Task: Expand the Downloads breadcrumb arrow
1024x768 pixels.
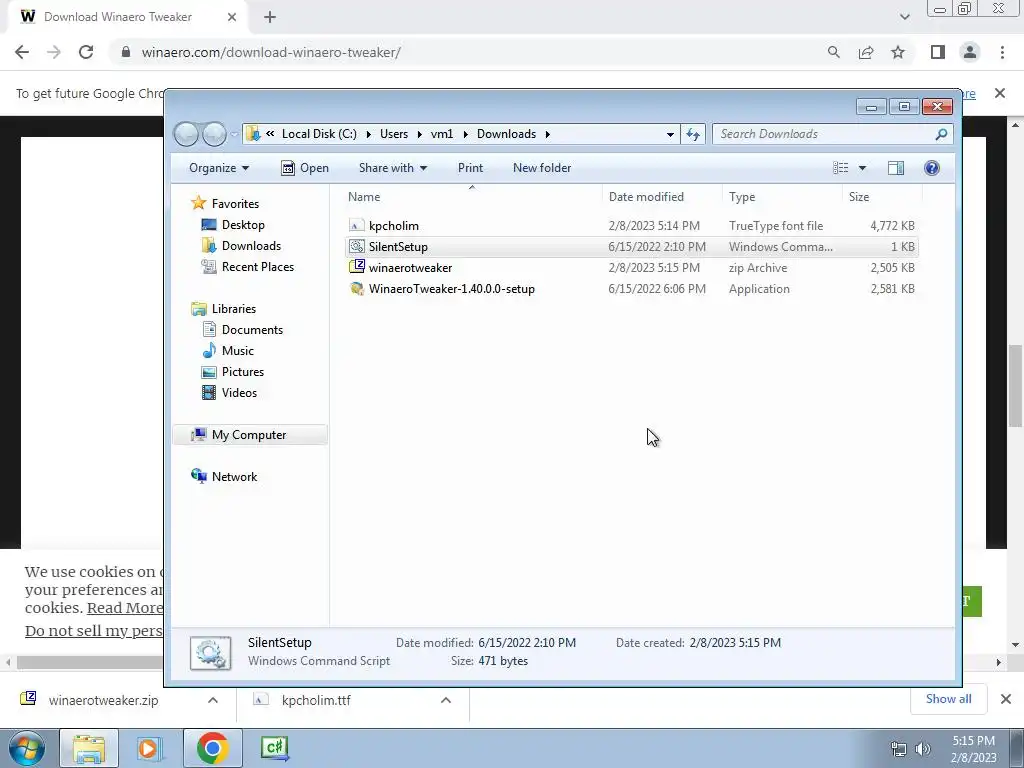Action: coord(547,134)
